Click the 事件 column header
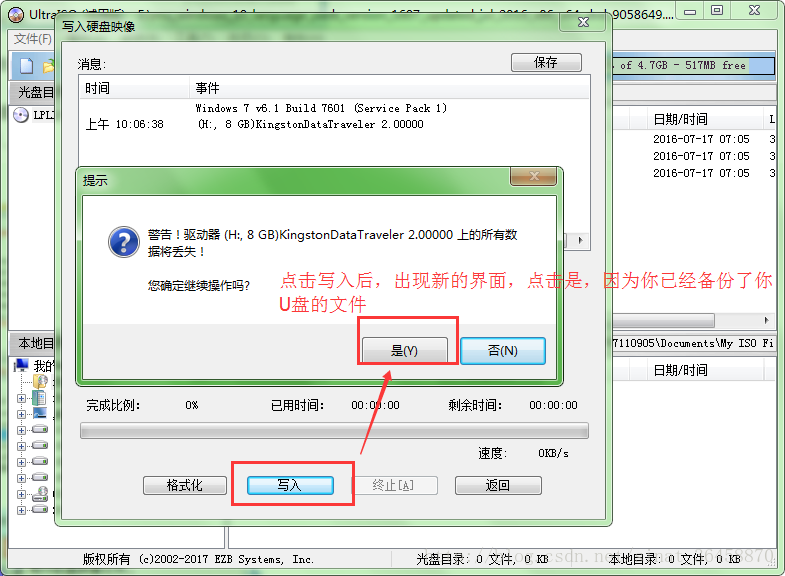The width and height of the screenshot is (785, 576). pos(389,89)
